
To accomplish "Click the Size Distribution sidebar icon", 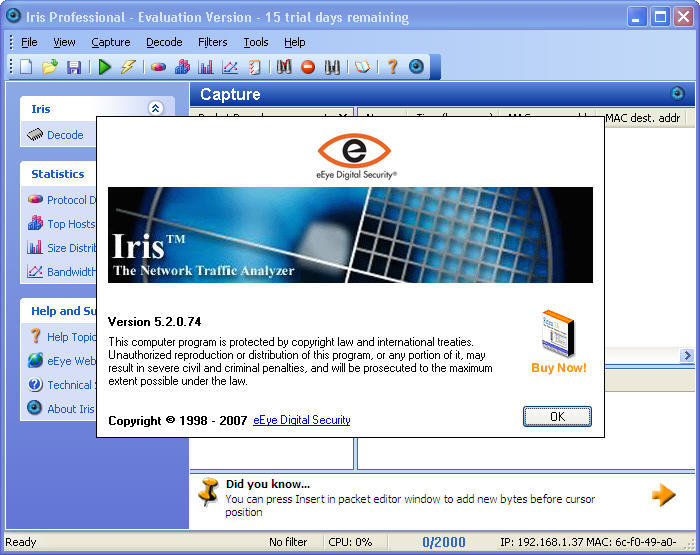I will click(35, 247).
